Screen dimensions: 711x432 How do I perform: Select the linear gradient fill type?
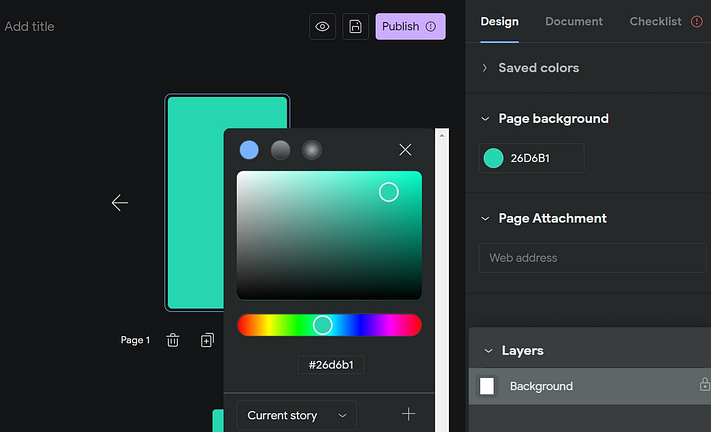(x=280, y=150)
